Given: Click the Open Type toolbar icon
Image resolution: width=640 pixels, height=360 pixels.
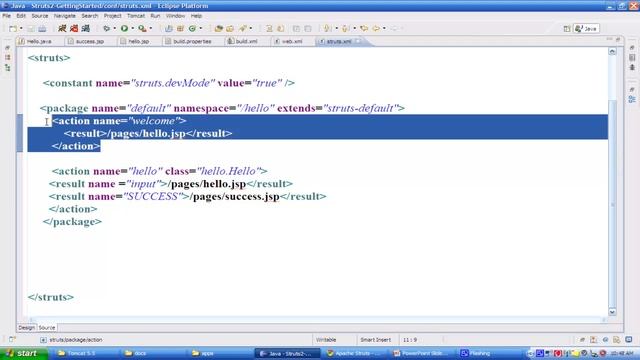Looking at the screenshot, I should click(218, 29).
